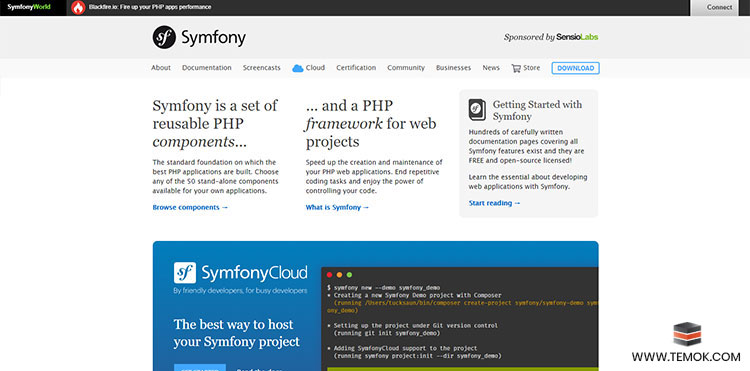Open the Community menu item
Screen dimensions: 750x371
(x=406, y=68)
